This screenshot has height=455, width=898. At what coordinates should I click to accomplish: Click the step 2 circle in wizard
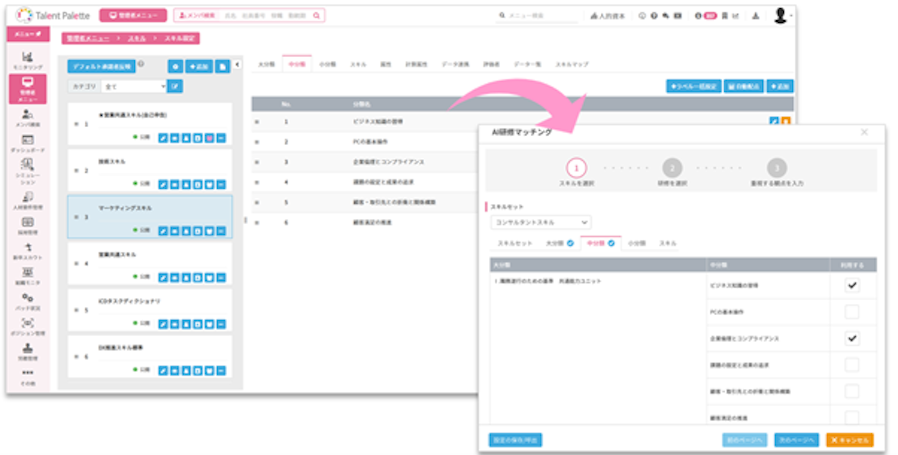point(672,168)
